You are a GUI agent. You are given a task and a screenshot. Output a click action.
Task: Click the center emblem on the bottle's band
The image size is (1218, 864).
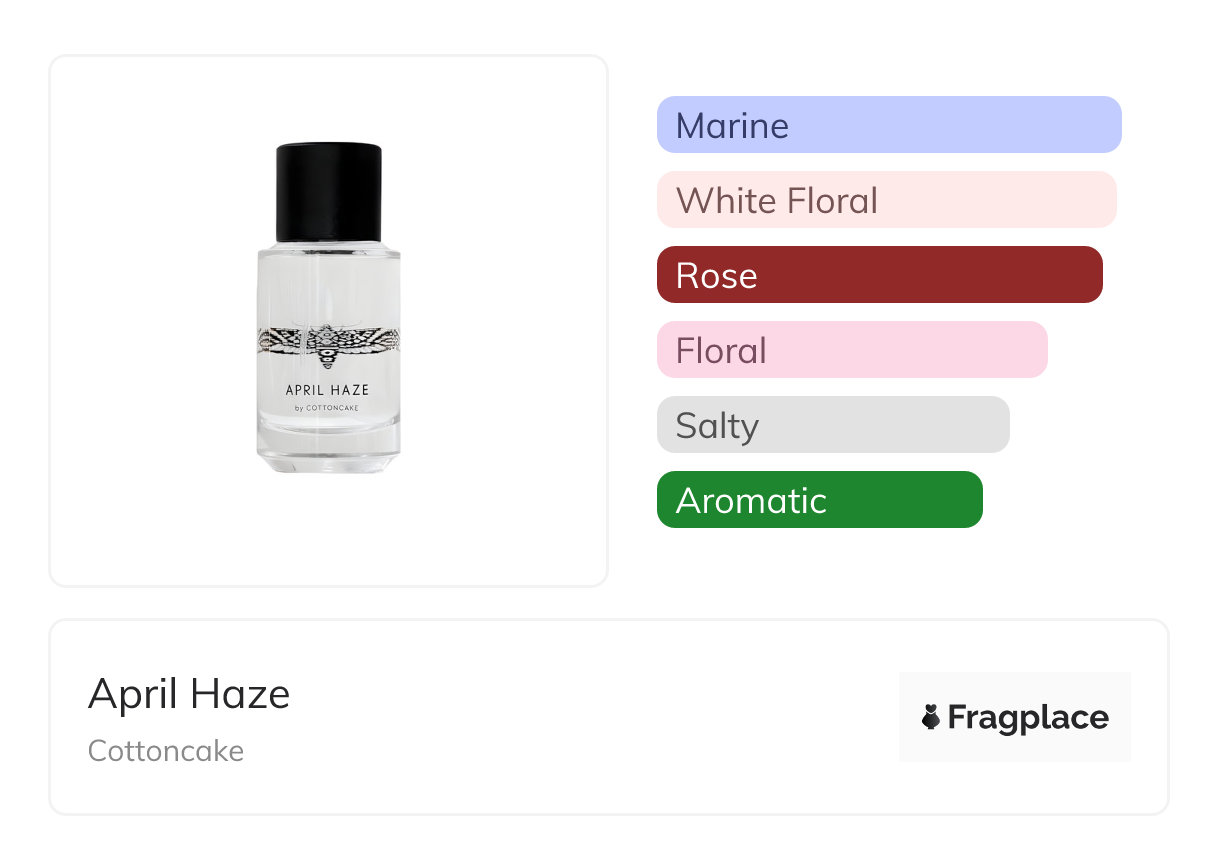pos(327,346)
